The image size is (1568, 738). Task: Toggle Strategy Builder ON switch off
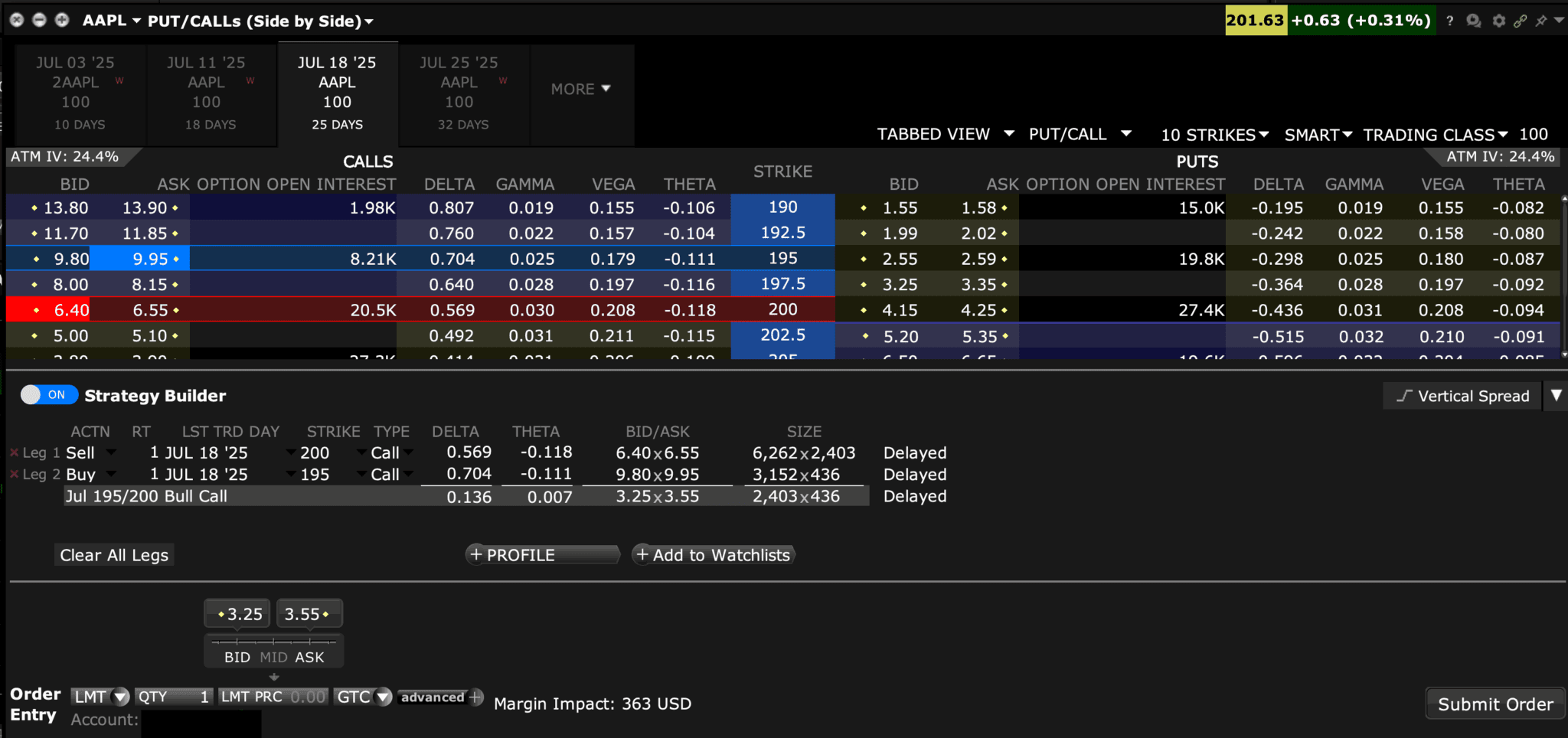point(49,395)
